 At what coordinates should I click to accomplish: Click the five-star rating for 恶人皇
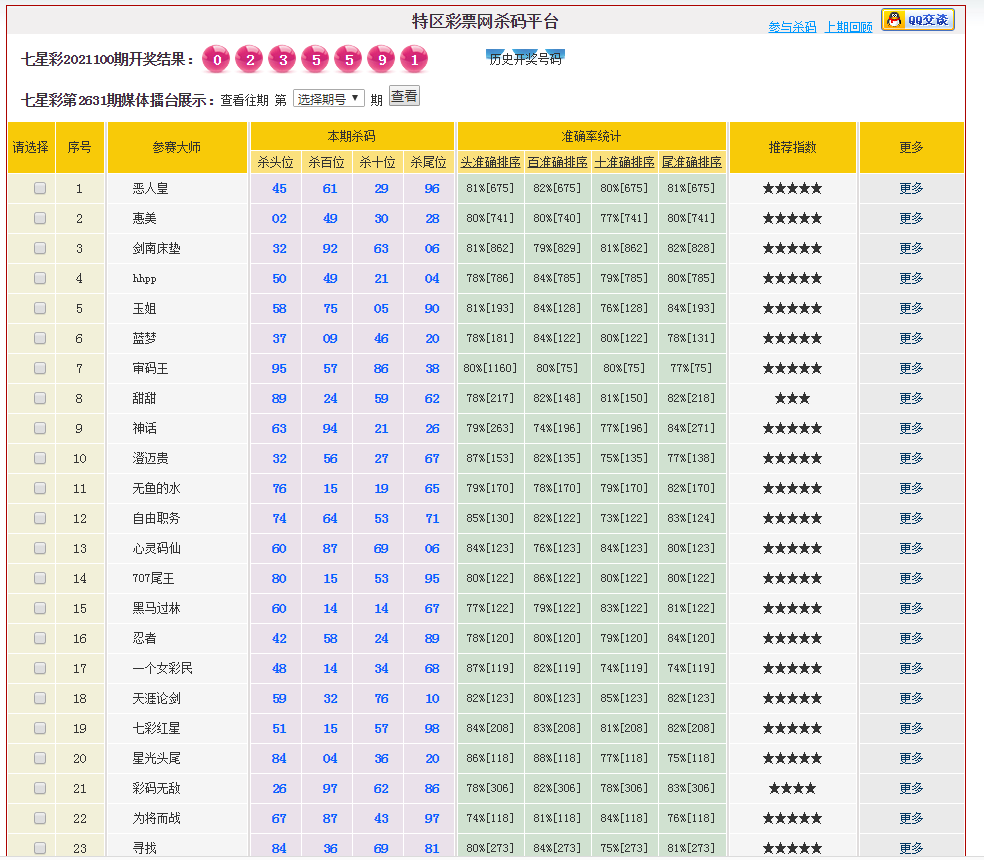(x=792, y=188)
